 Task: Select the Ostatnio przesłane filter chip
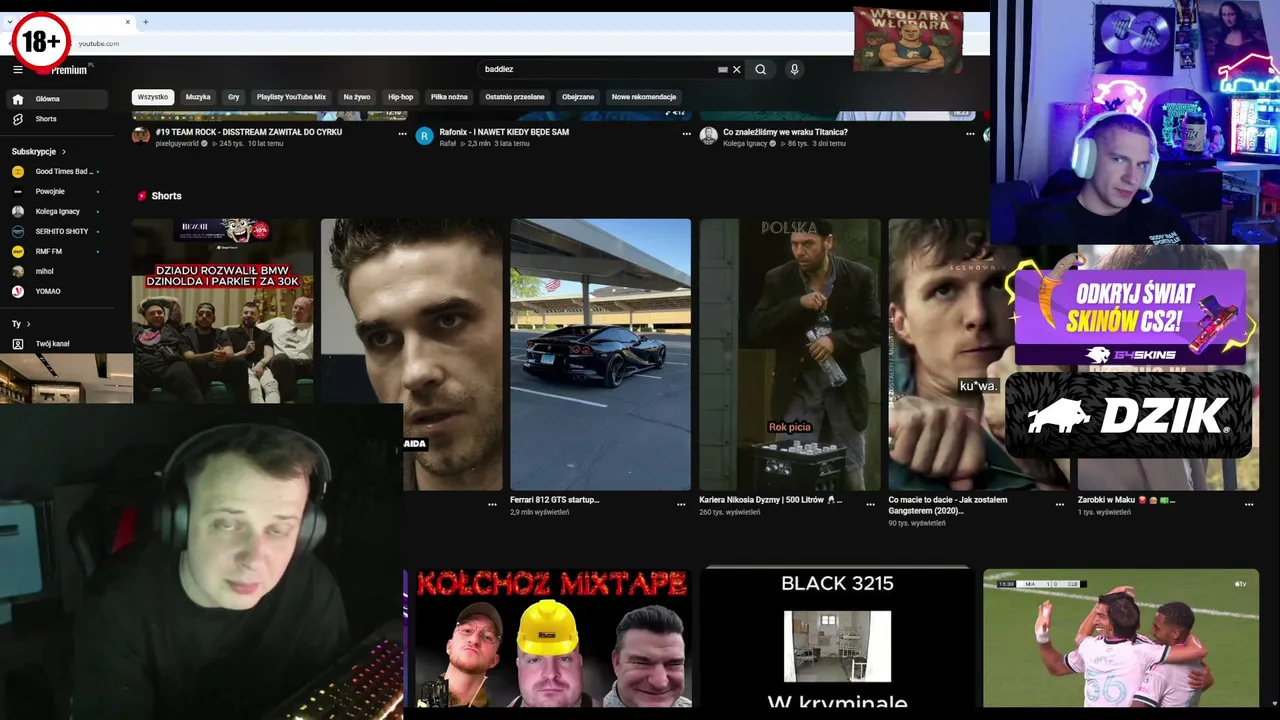pos(515,97)
